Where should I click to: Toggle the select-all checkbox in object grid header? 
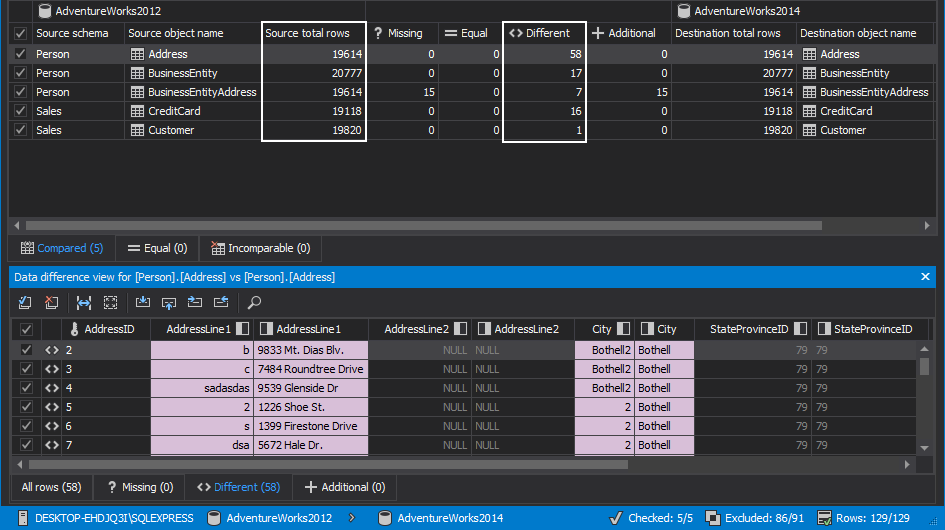(x=20, y=34)
